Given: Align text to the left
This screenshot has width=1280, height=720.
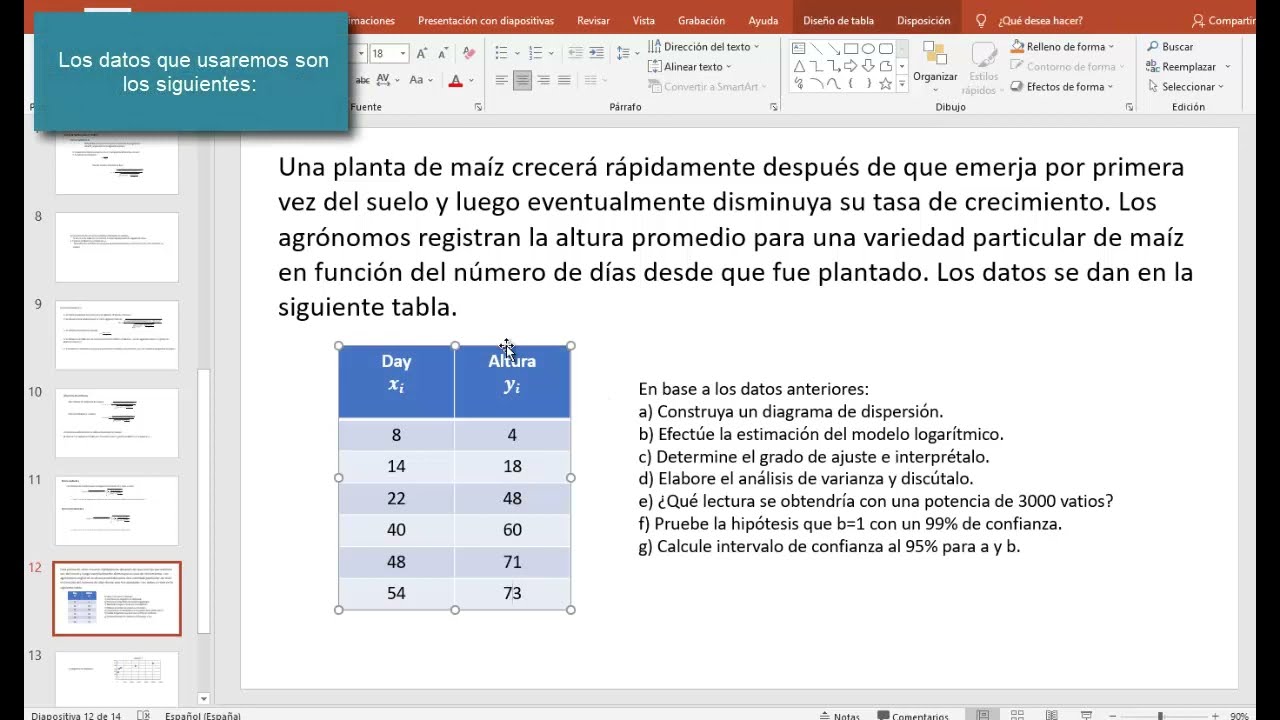Looking at the screenshot, I should click(501, 80).
